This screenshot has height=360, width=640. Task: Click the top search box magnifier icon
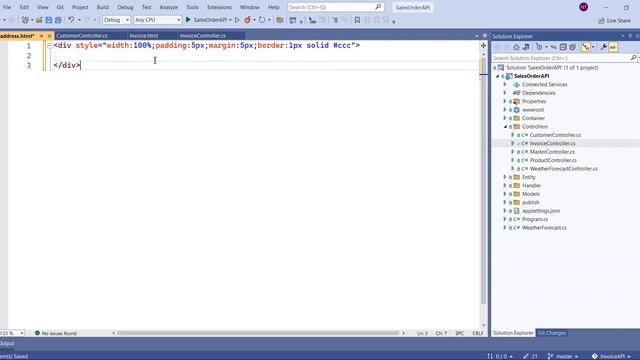pyautogui.click(x=378, y=7)
